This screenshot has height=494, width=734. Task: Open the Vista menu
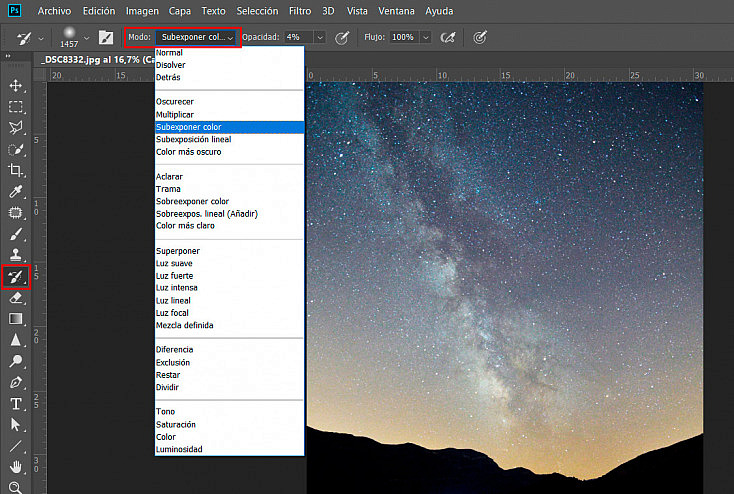[357, 11]
